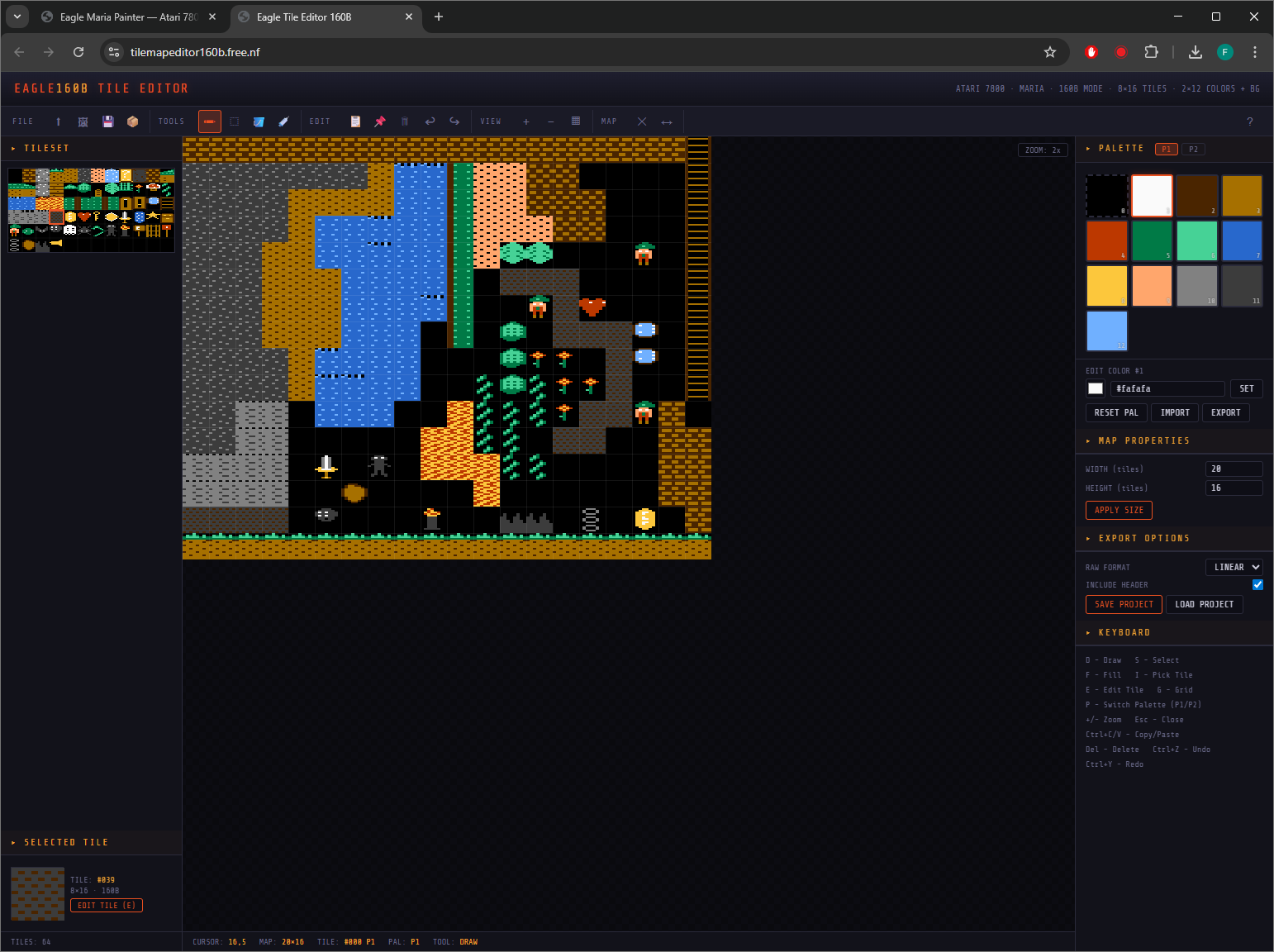Click the Apply Size button

[x=1119, y=510]
